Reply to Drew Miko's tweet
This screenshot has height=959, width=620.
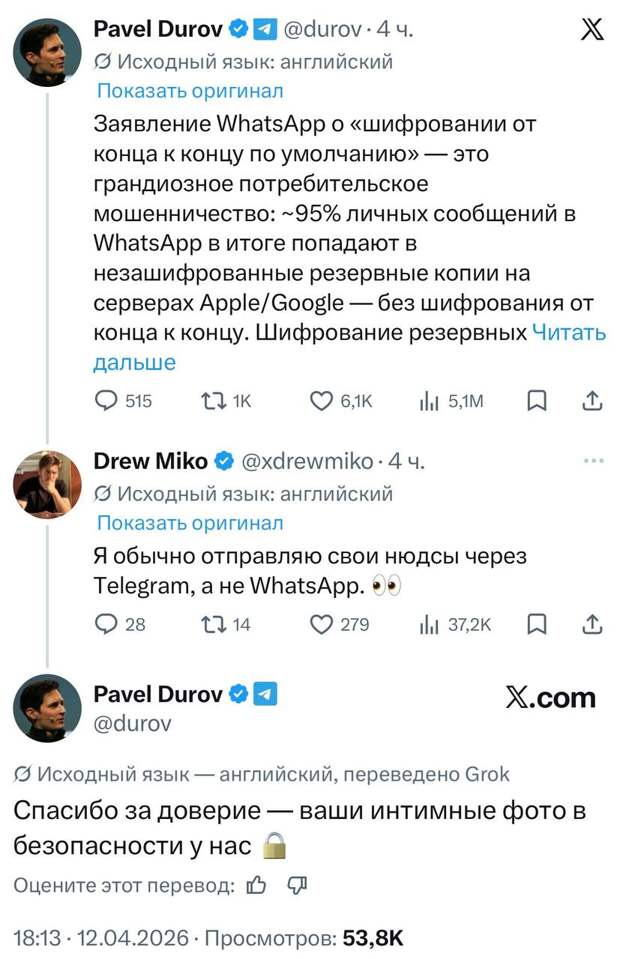tap(106, 624)
